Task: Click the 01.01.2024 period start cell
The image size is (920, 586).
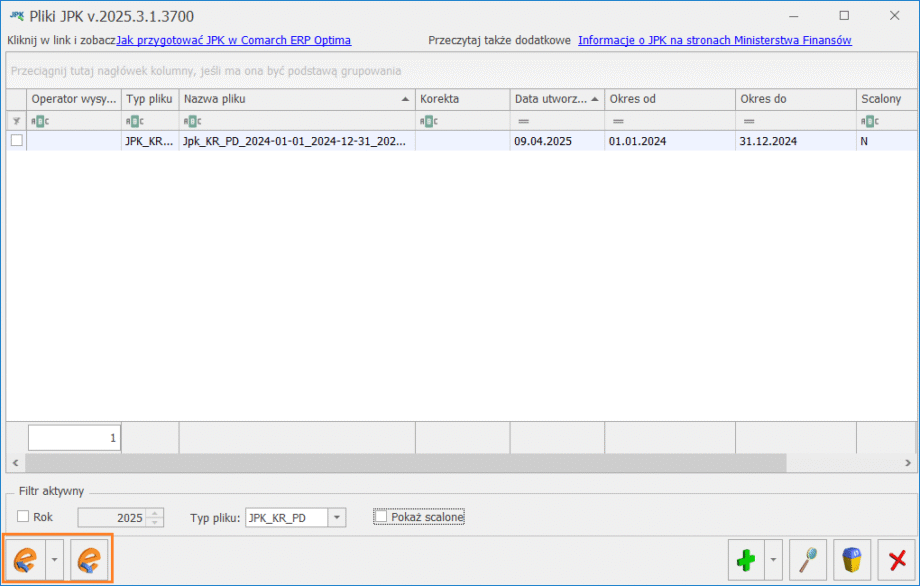Action: [x=669, y=141]
